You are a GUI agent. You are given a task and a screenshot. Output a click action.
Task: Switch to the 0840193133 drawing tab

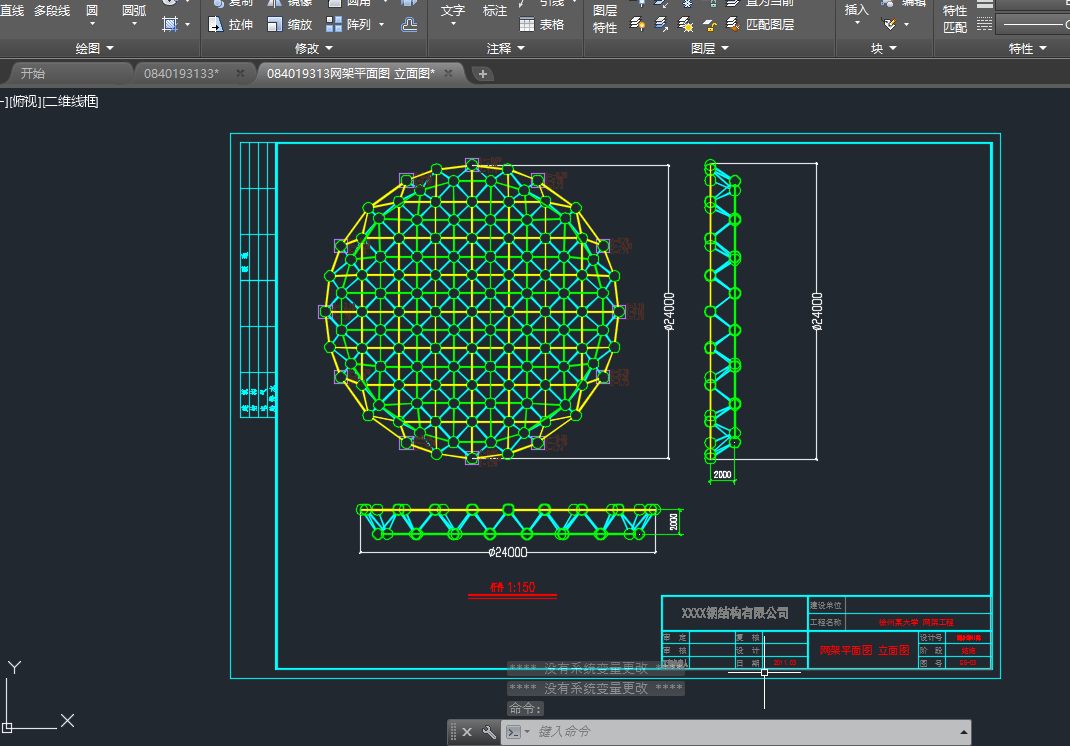tap(181, 73)
